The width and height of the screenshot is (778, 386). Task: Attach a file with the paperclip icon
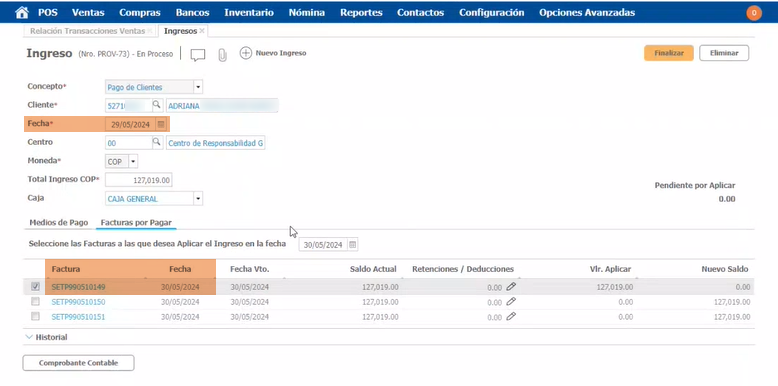tap(222, 55)
